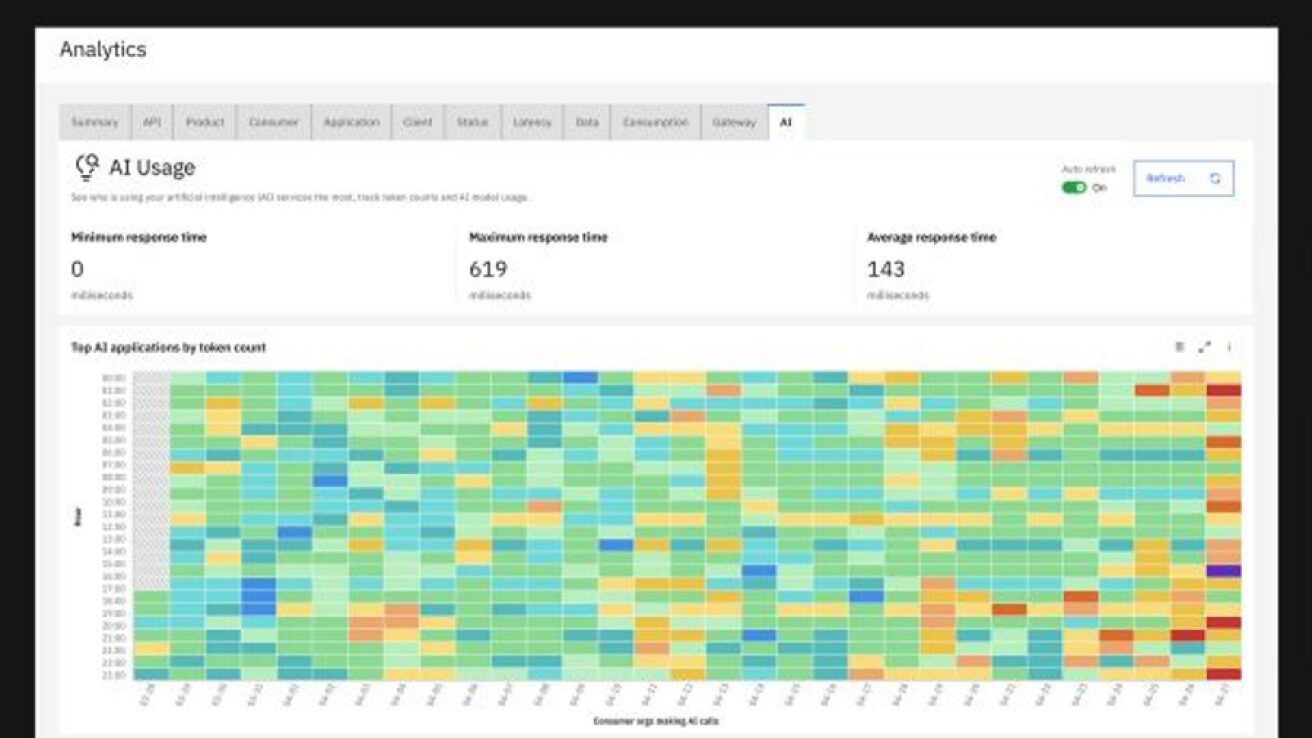The width and height of the screenshot is (1312, 738).
Task: Click the circular refresh arrows icon
Action: [1215, 179]
